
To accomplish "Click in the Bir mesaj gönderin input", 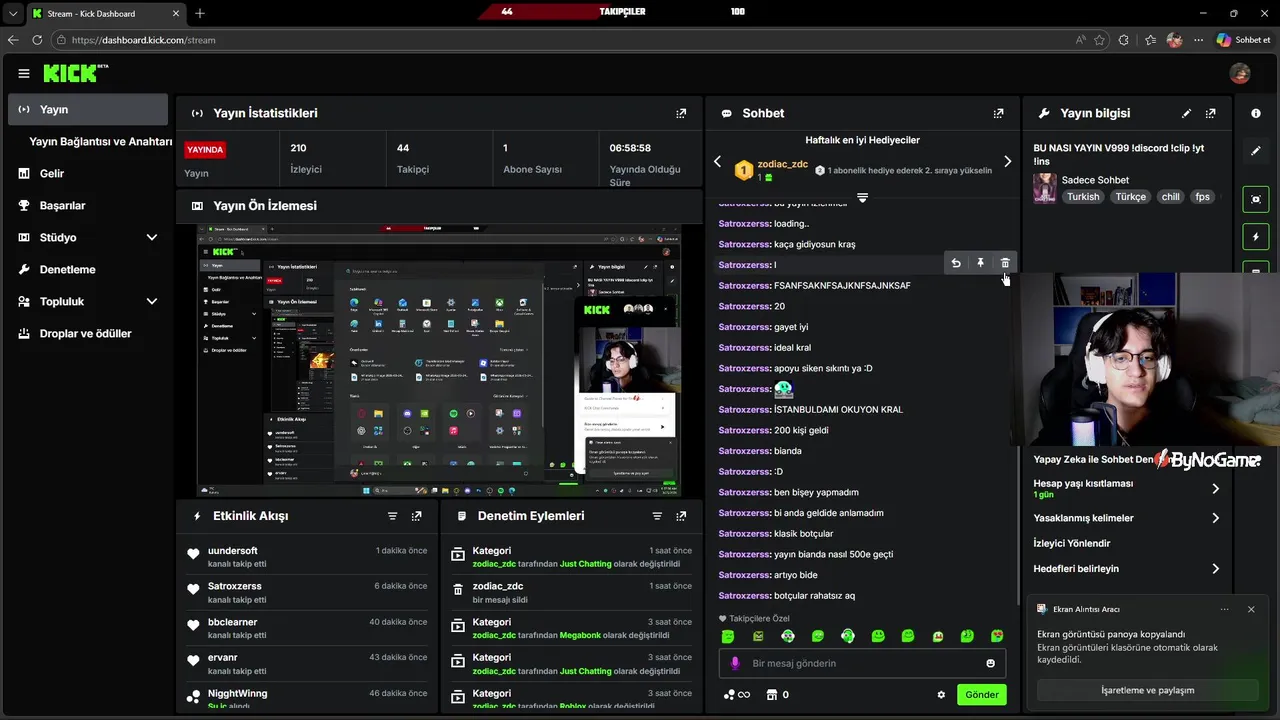I will (860, 663).
